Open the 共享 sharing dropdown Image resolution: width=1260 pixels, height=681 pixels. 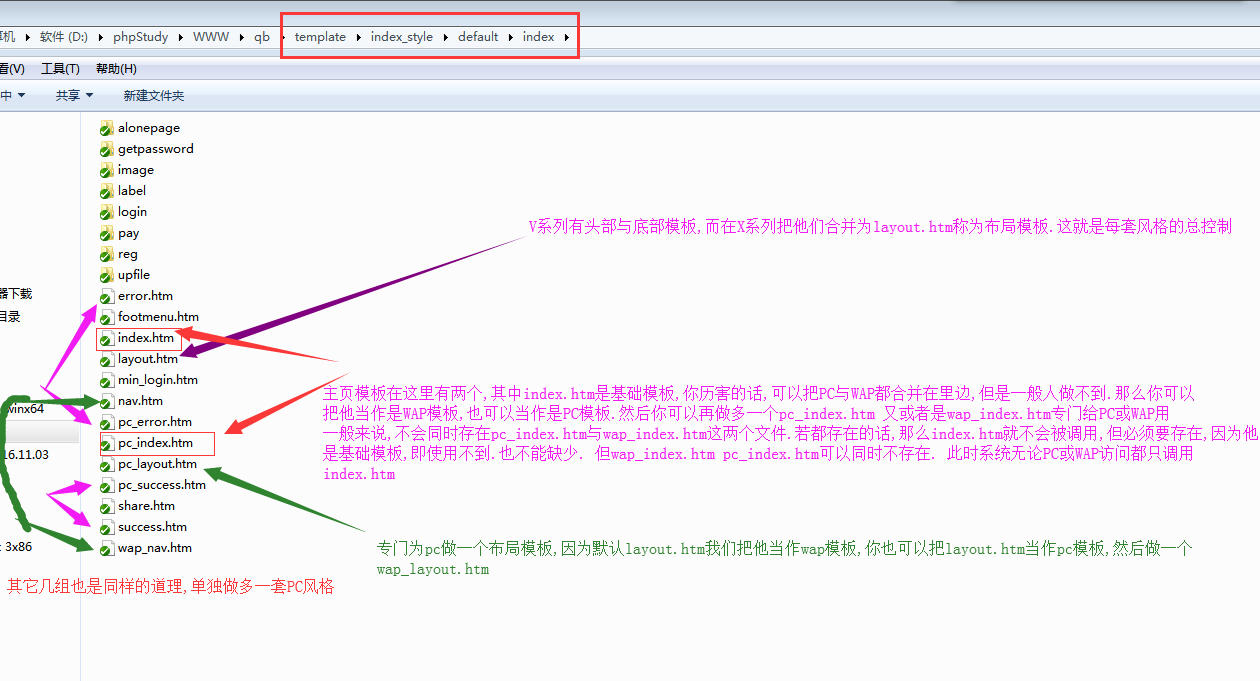point(71,94)
